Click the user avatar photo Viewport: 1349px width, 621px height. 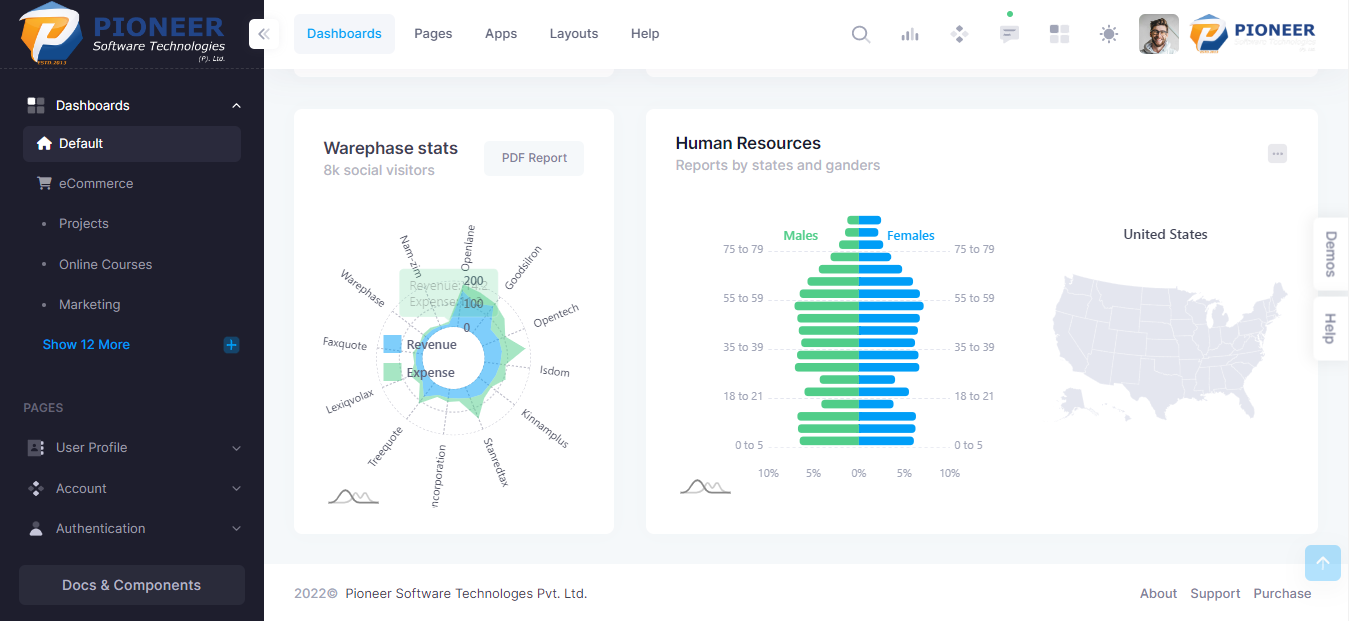(x=1159, y=34)
